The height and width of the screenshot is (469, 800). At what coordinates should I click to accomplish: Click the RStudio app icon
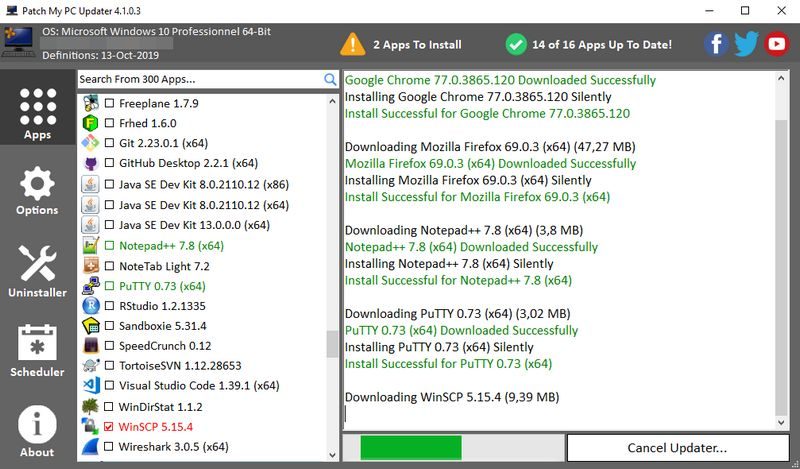[x=90, y=306]
